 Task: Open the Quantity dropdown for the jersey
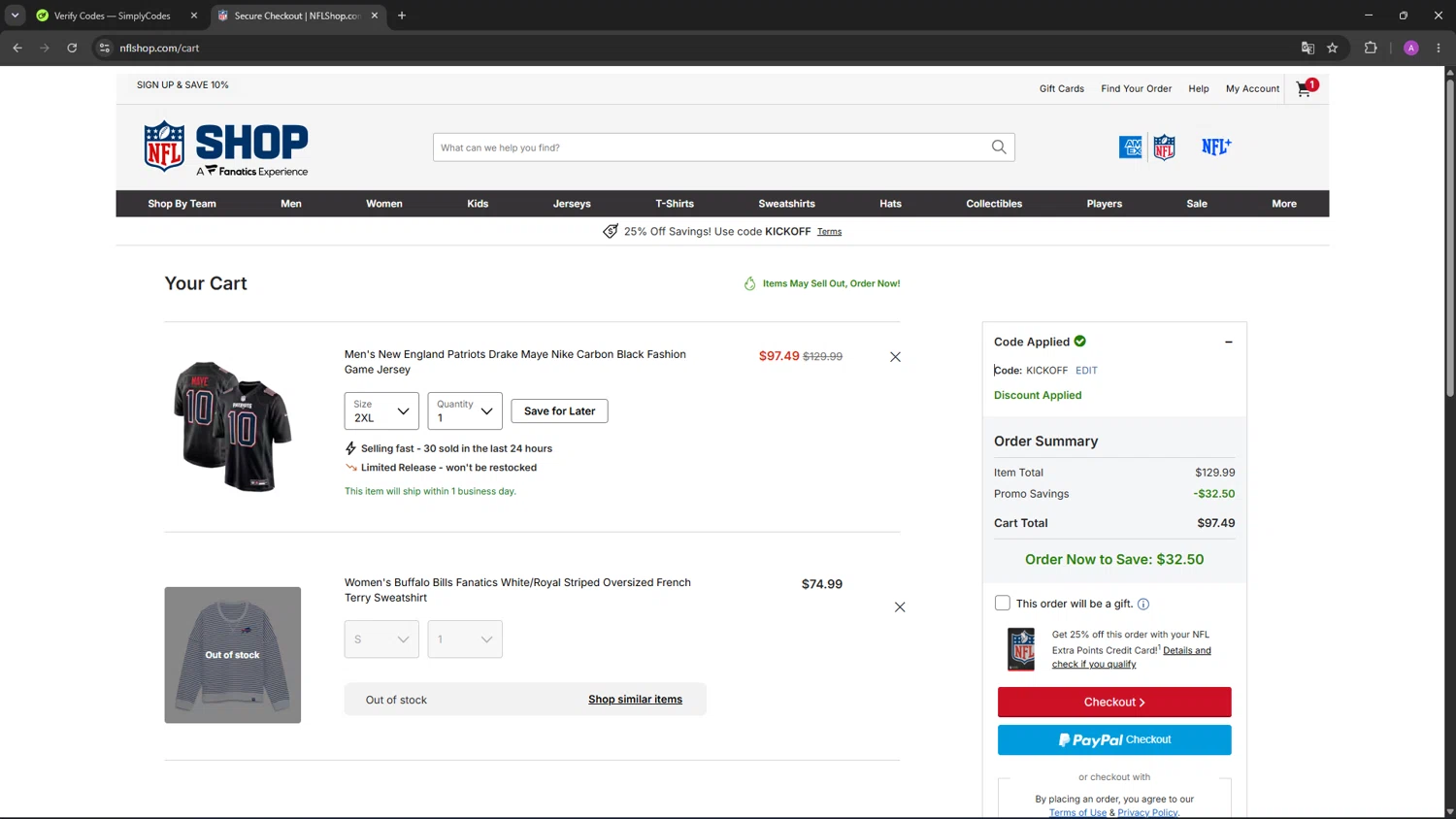(x=465, y=410)
